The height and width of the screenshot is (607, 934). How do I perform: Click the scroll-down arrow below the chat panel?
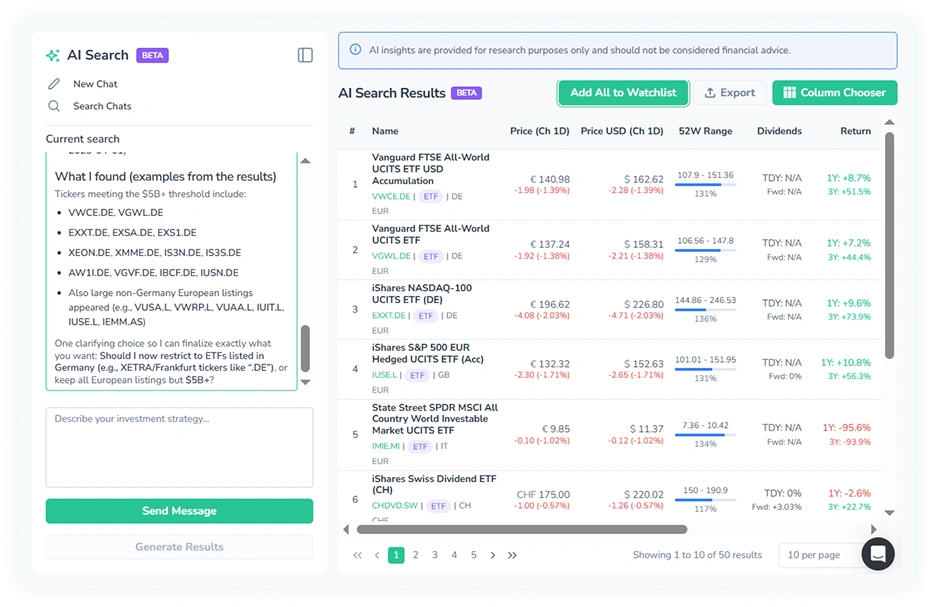307,381
